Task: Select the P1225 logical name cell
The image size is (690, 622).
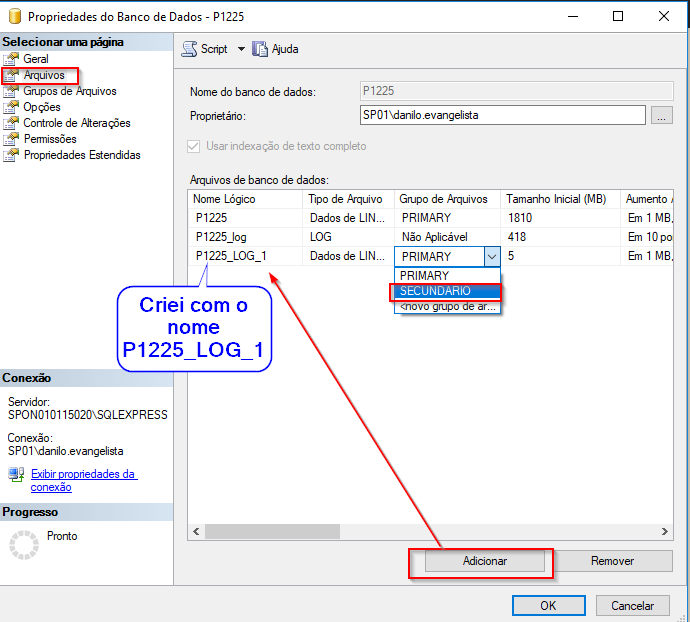Action: (x=245, y=218)
